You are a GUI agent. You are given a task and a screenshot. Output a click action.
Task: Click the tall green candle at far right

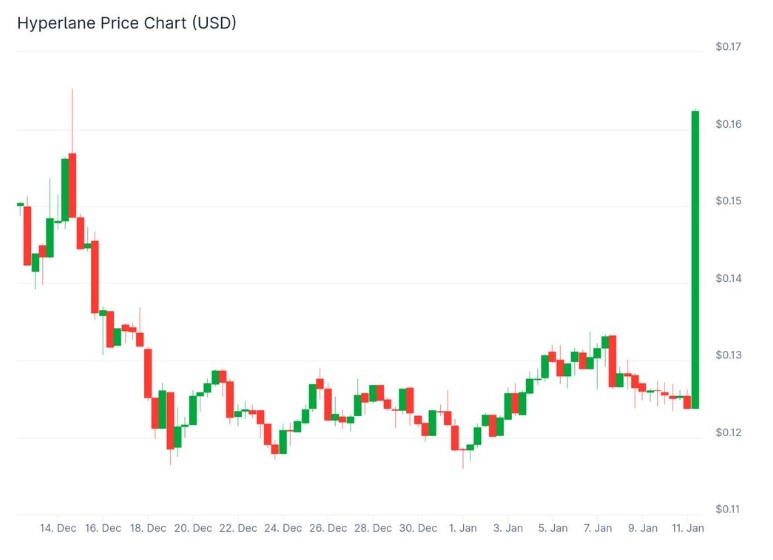click(x=694, y=258)
